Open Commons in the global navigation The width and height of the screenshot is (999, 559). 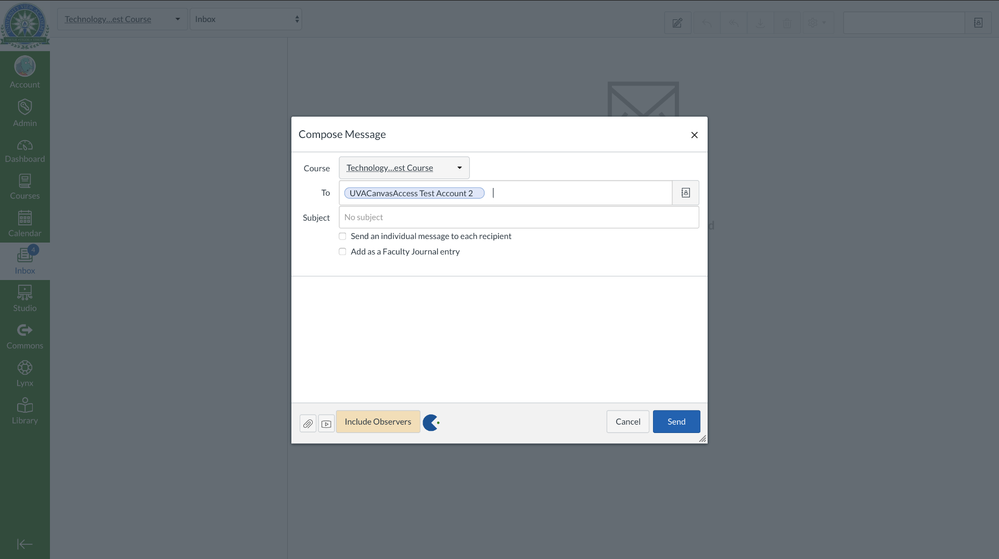25,336
